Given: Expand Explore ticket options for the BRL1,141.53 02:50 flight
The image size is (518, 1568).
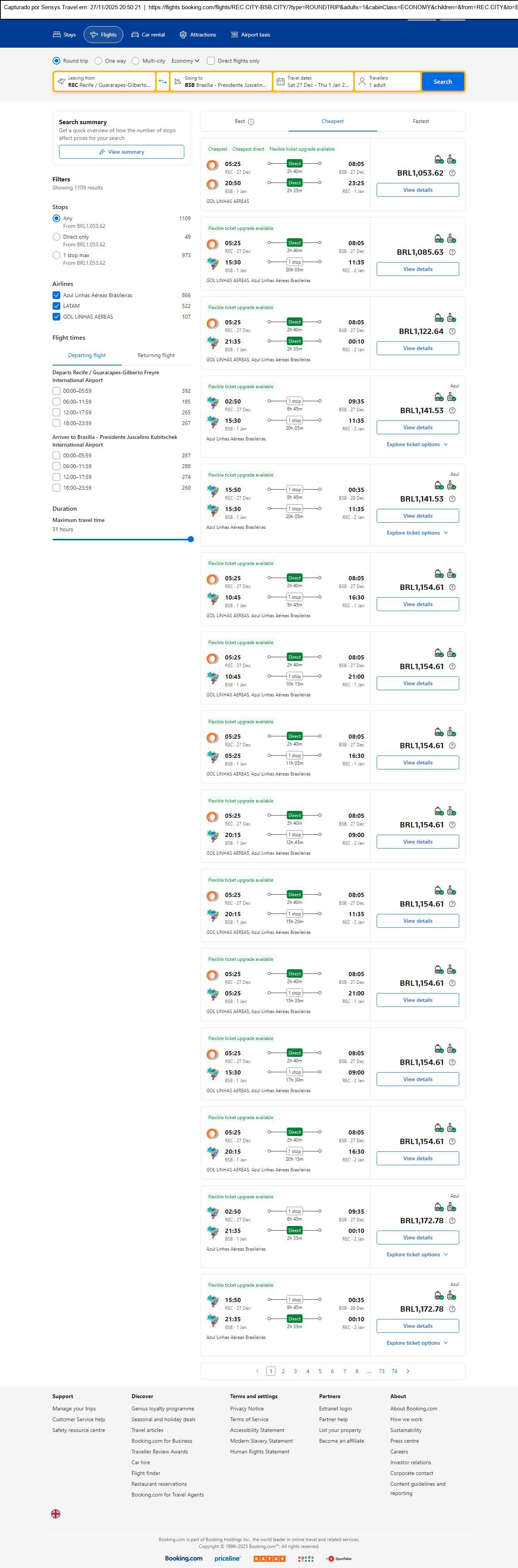Looking at the screenshot, I should 417,444.
